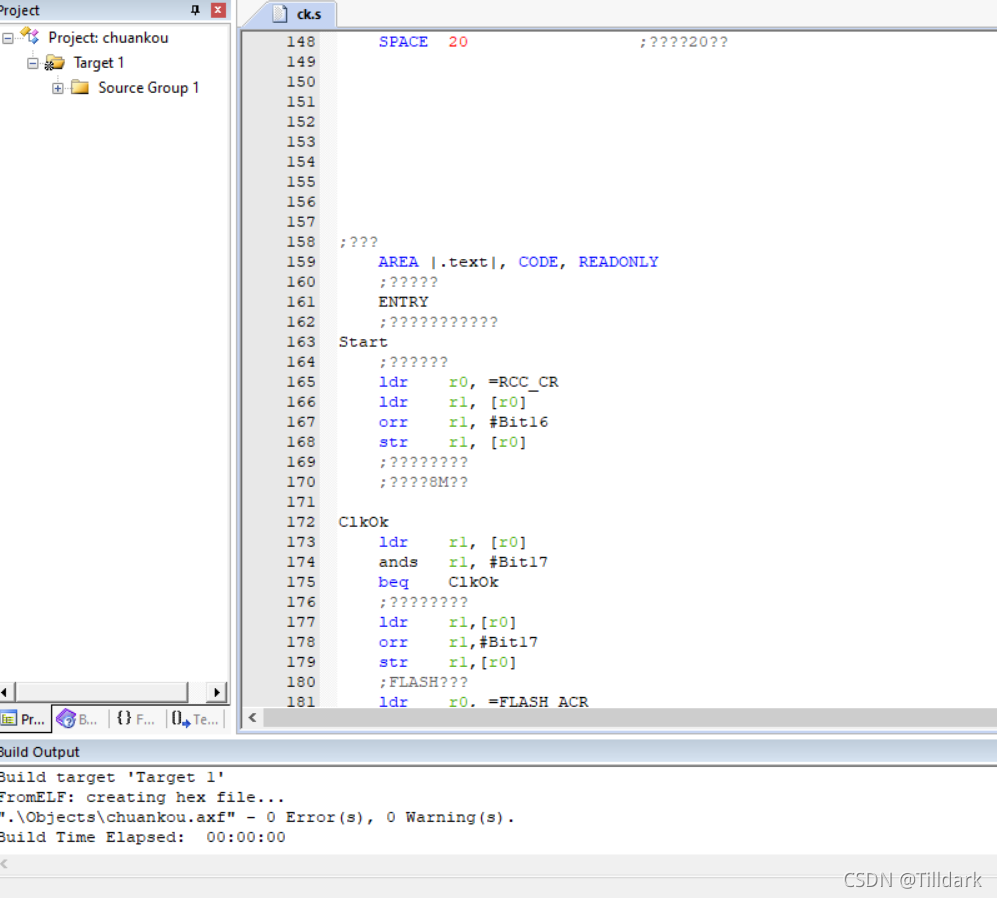The image size is (997, 898).
Task: Click the Start label in the code
Action: [x=363, y=342]
